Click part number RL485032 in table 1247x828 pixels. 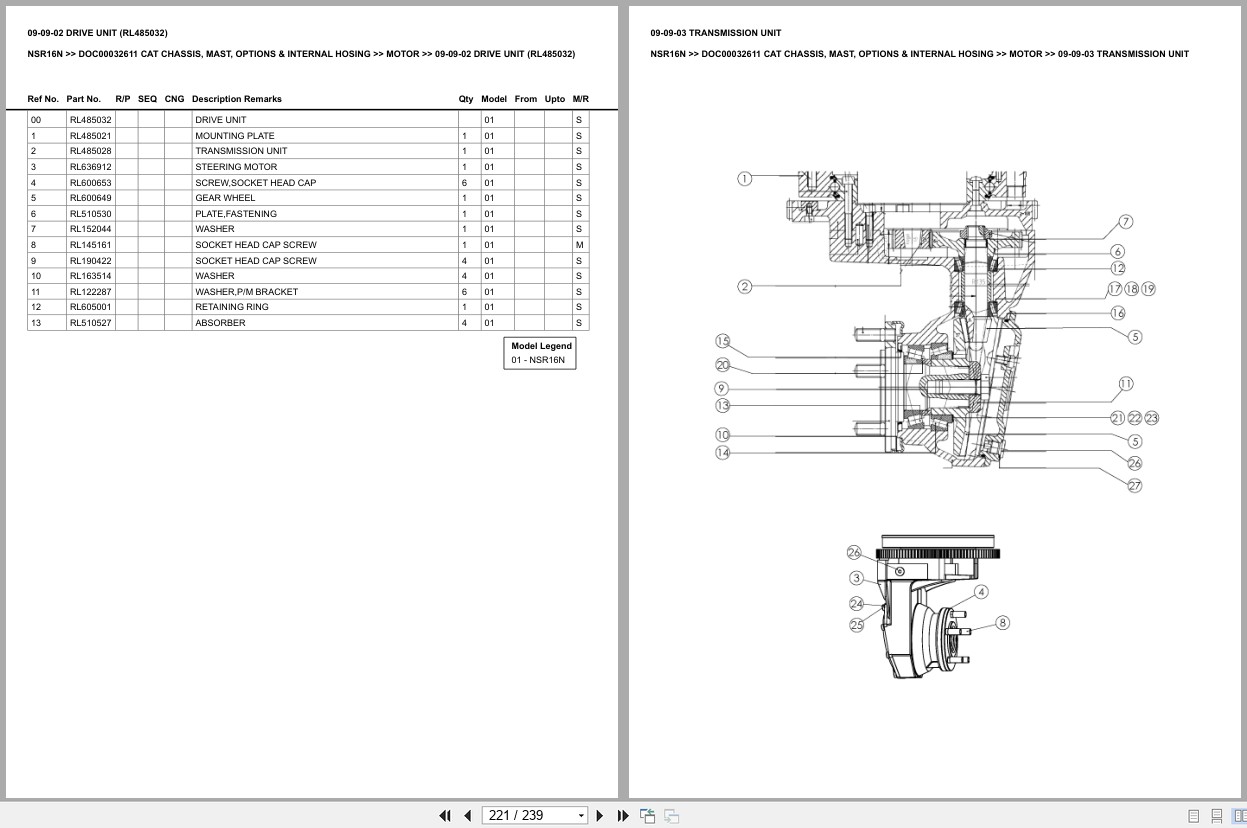[x=90, y=120]
